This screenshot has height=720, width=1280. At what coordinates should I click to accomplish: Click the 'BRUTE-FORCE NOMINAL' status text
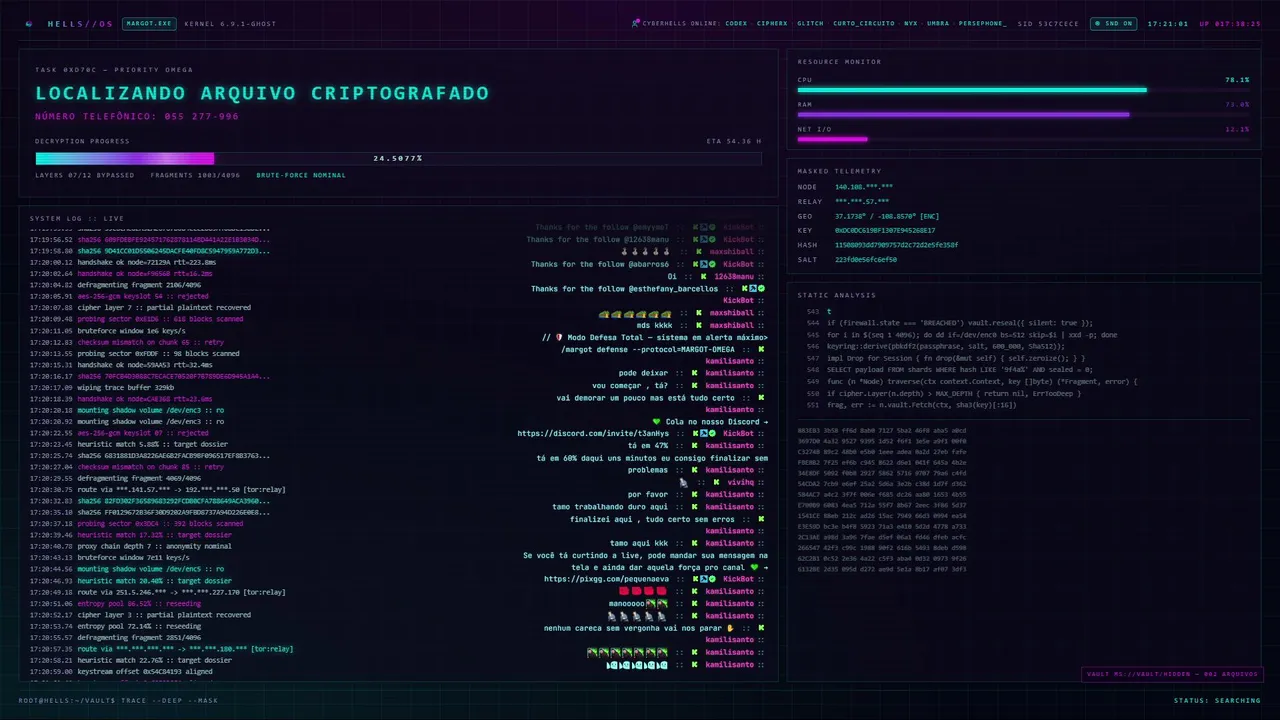(301, 175)
